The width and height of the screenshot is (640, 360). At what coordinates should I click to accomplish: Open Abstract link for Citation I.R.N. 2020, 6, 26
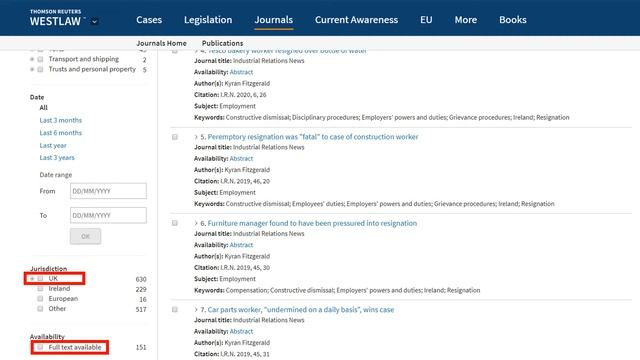(x=241, y=72)
